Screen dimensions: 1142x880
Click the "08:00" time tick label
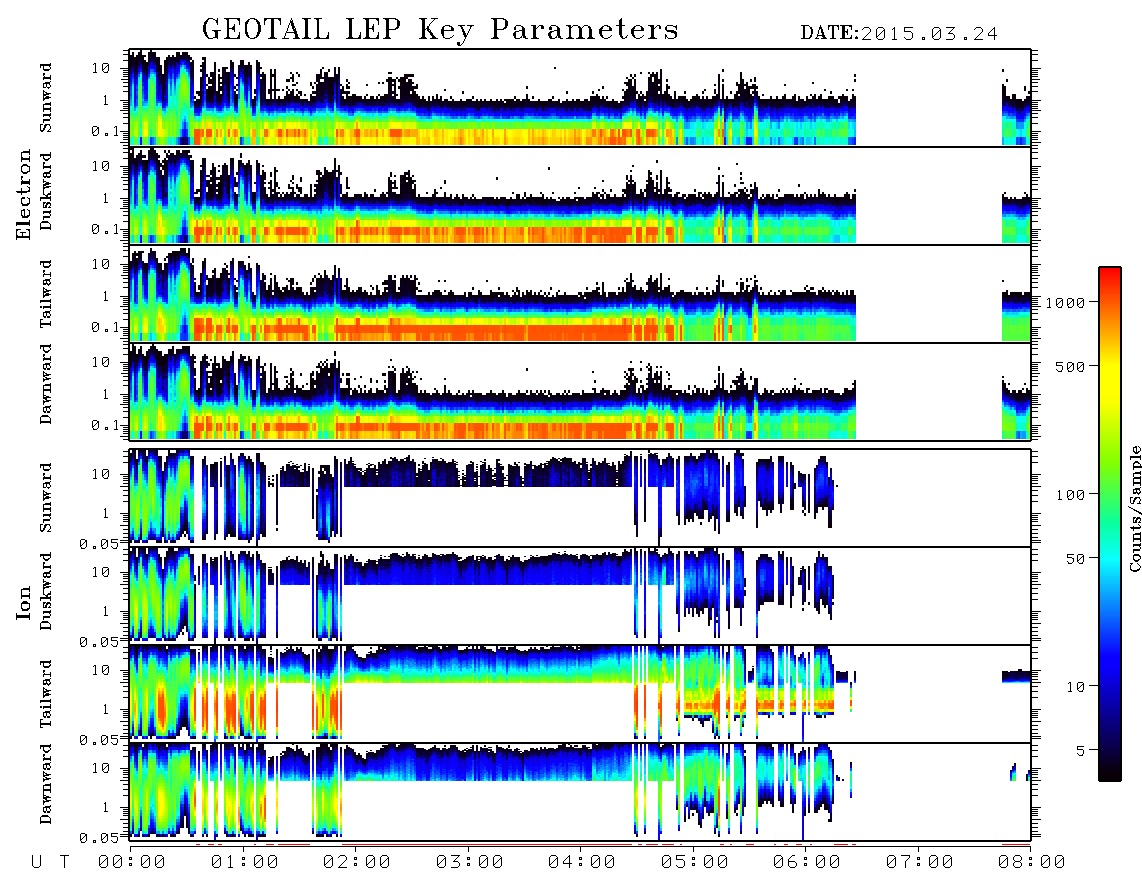click(x=1032, y=862)
